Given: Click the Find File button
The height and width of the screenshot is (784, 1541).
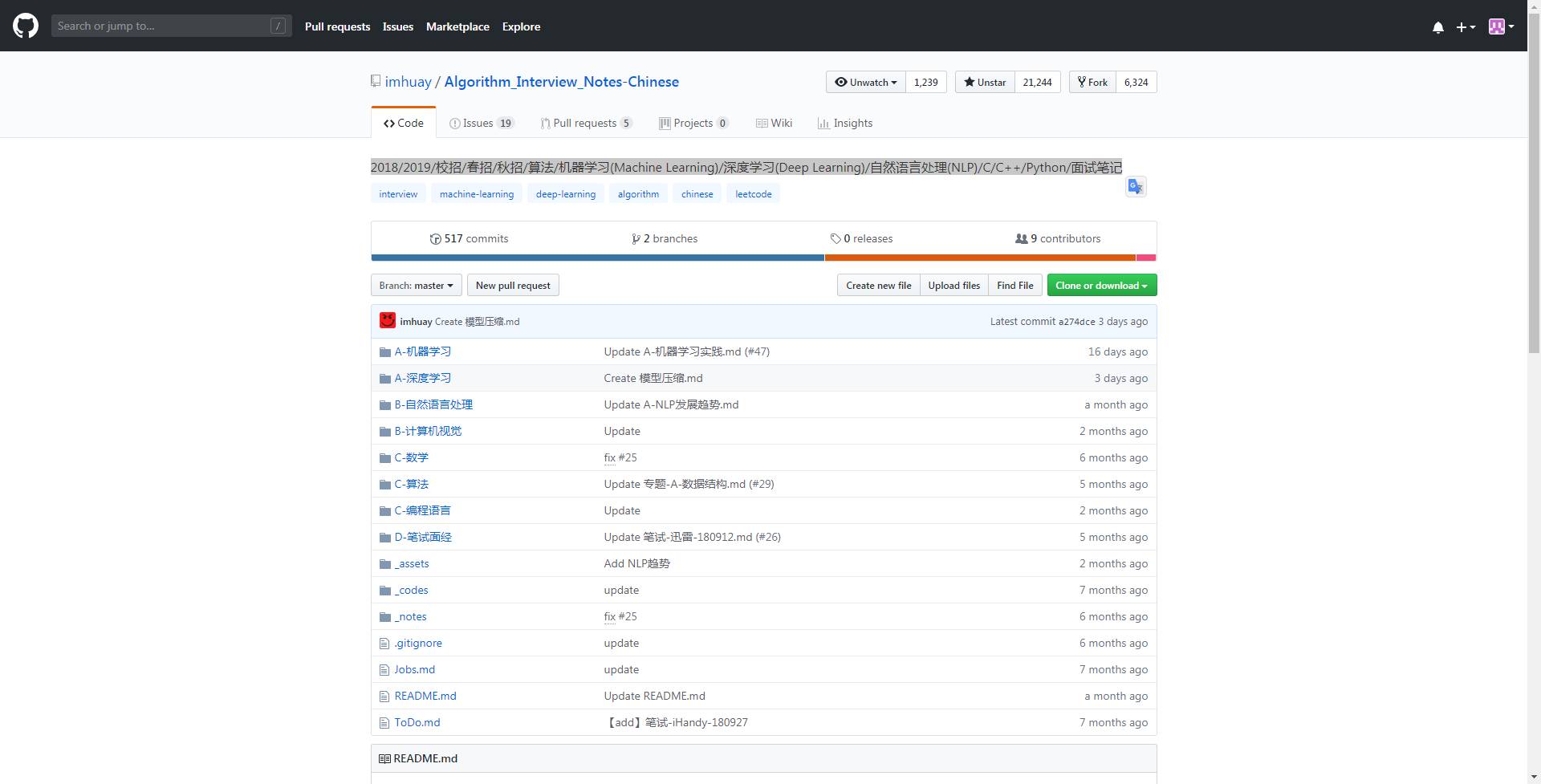Looking at the screenshot, I should click(x=1015, y=286).
